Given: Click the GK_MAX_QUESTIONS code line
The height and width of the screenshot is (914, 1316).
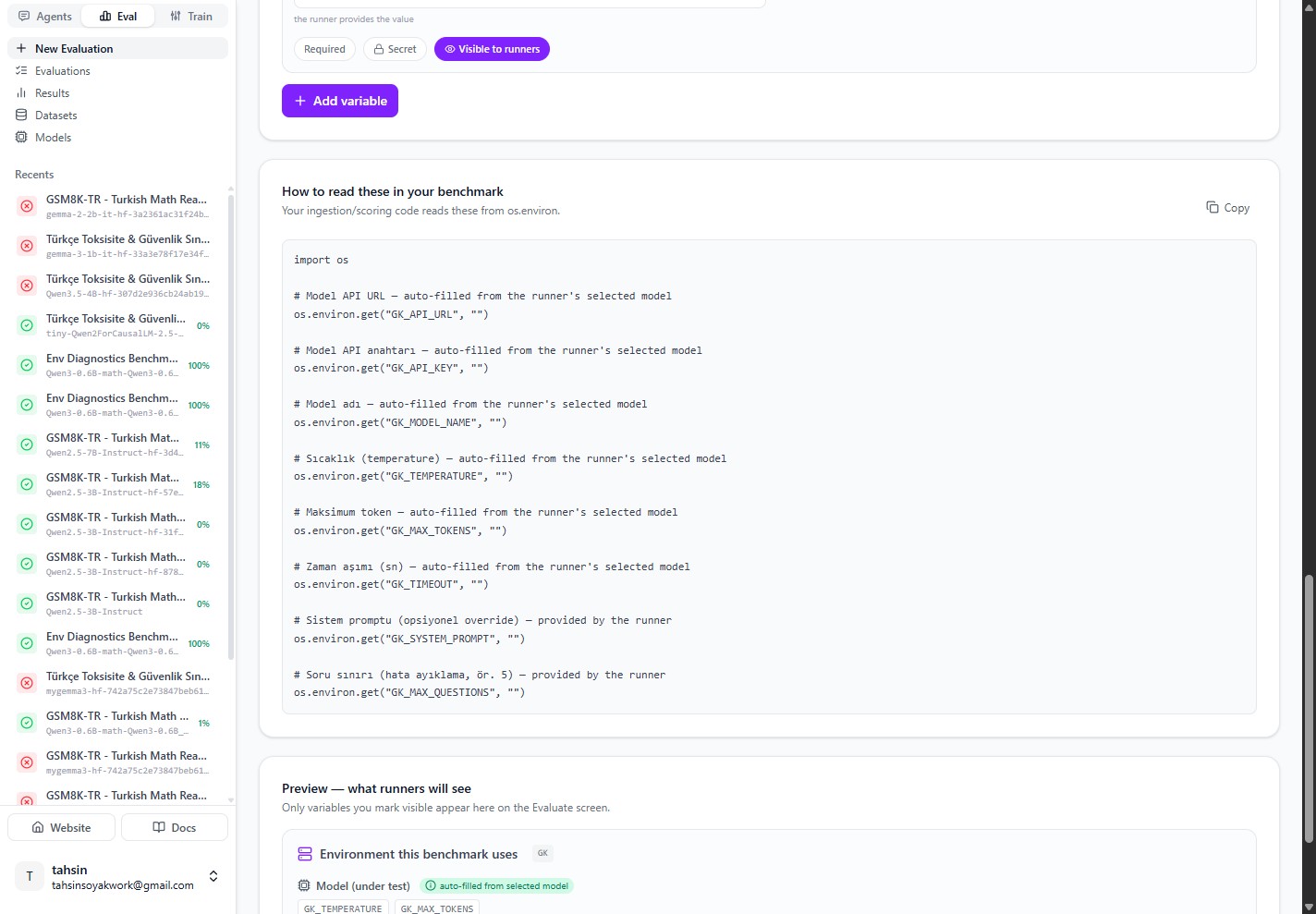Looking at the screenshot, I should point(409,692).
